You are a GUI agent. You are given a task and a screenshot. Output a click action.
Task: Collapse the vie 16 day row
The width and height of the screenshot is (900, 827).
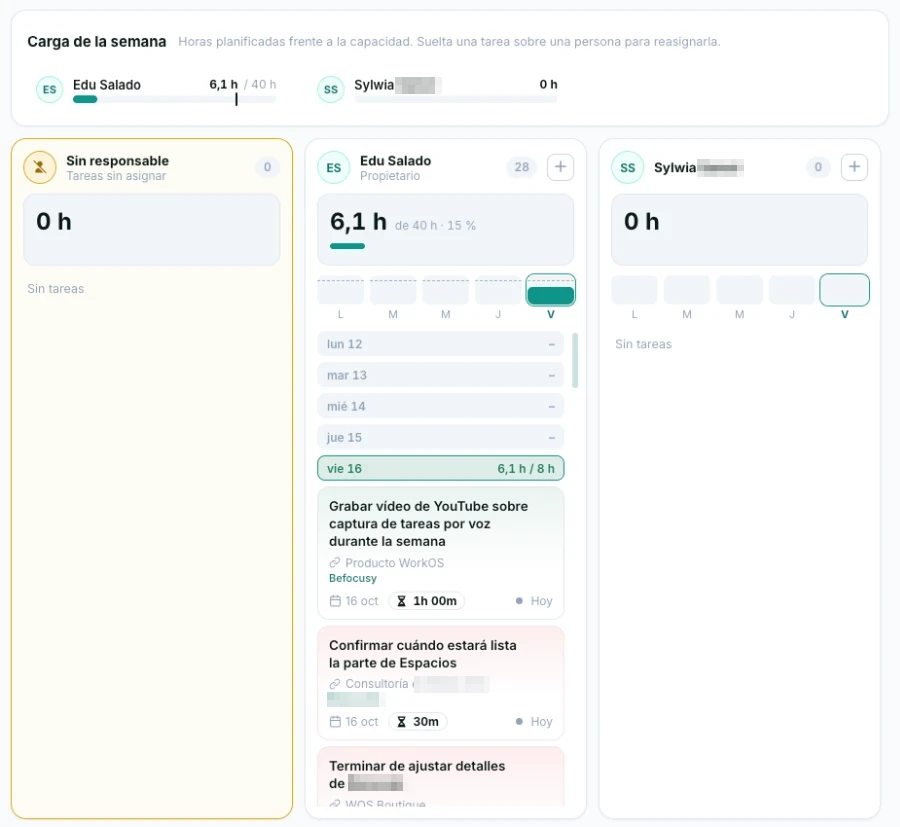tap(440, 468)
